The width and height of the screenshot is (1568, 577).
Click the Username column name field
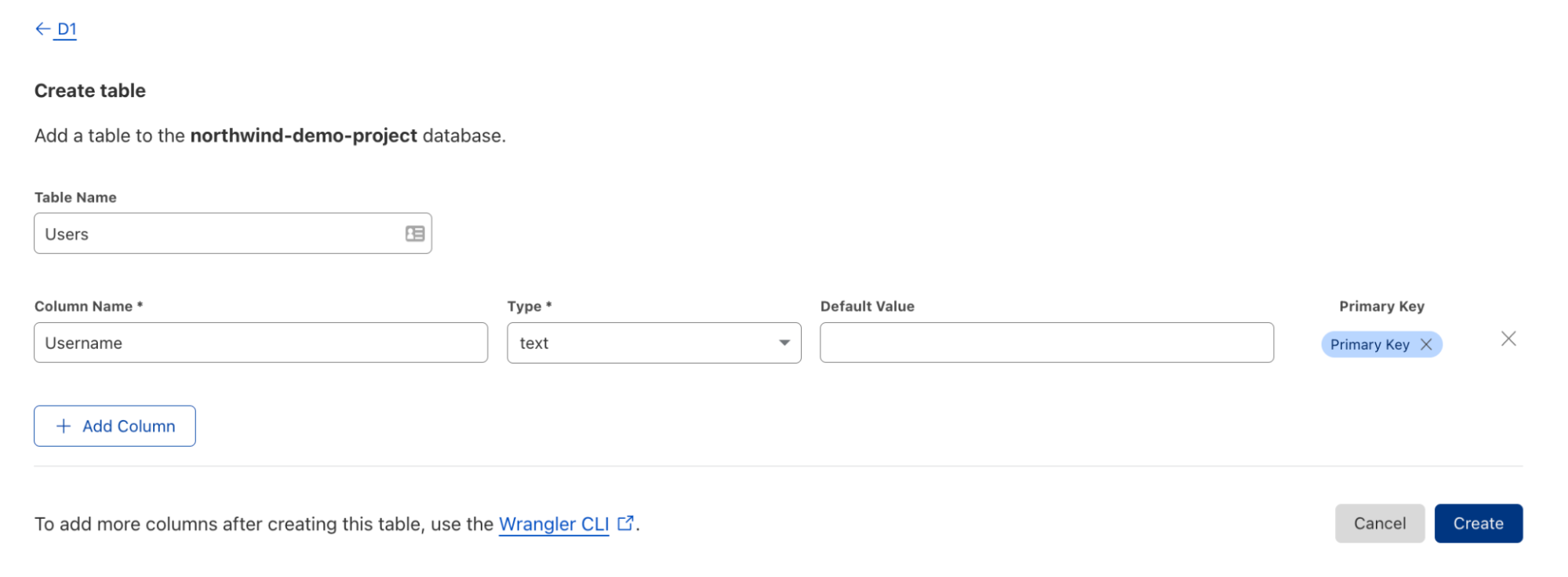[260, 343]
